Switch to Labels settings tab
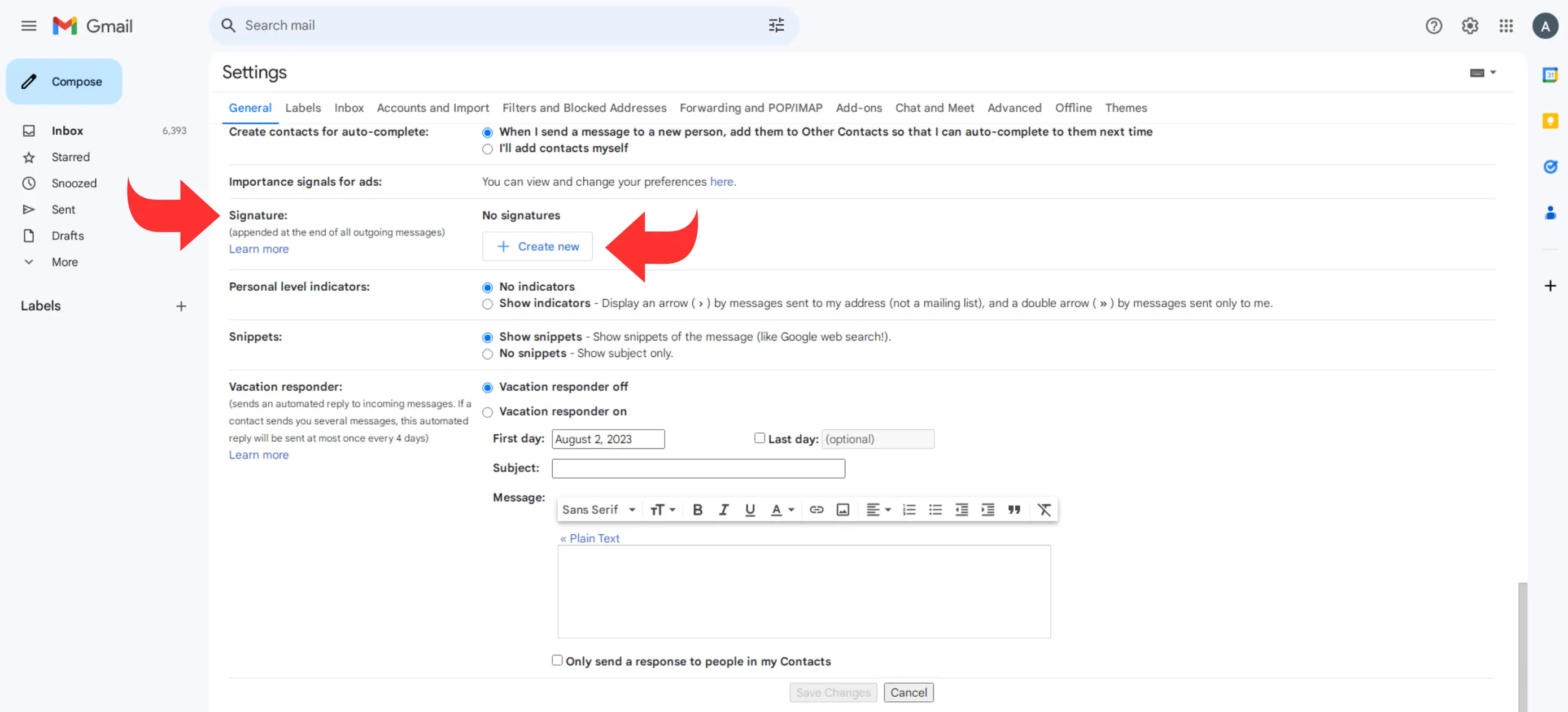 click(303, 108)
